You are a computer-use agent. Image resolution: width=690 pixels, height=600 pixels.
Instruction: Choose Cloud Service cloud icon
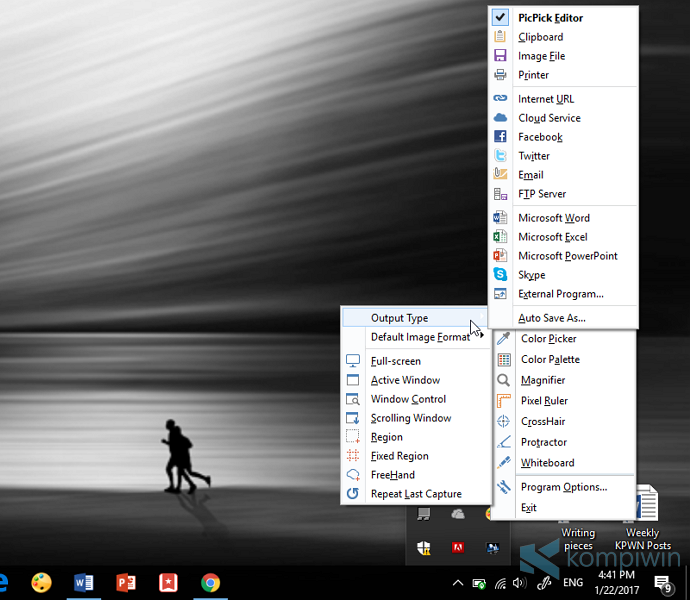[500, 118]
